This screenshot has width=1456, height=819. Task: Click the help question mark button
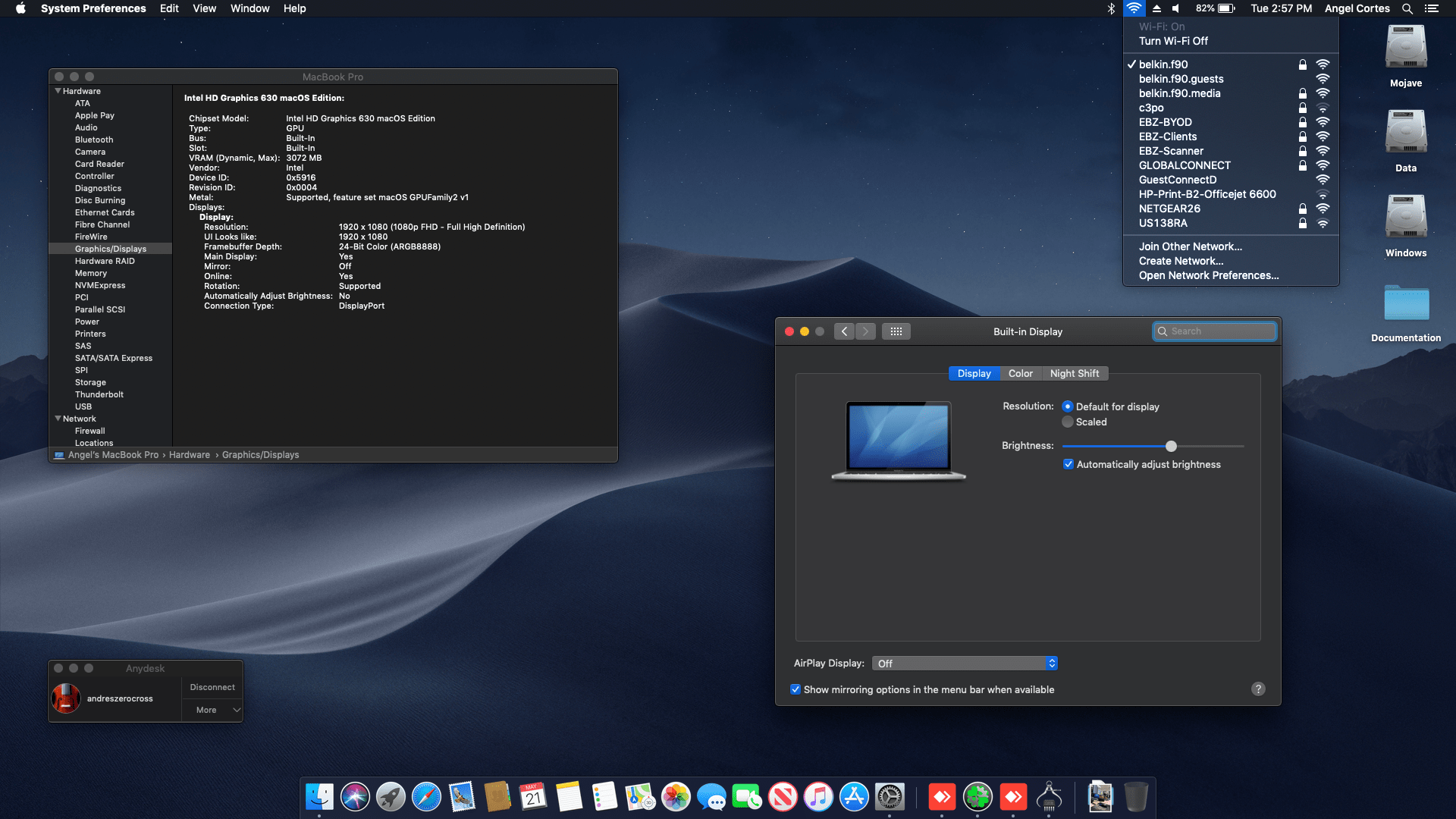click(x=1258, y=689)
